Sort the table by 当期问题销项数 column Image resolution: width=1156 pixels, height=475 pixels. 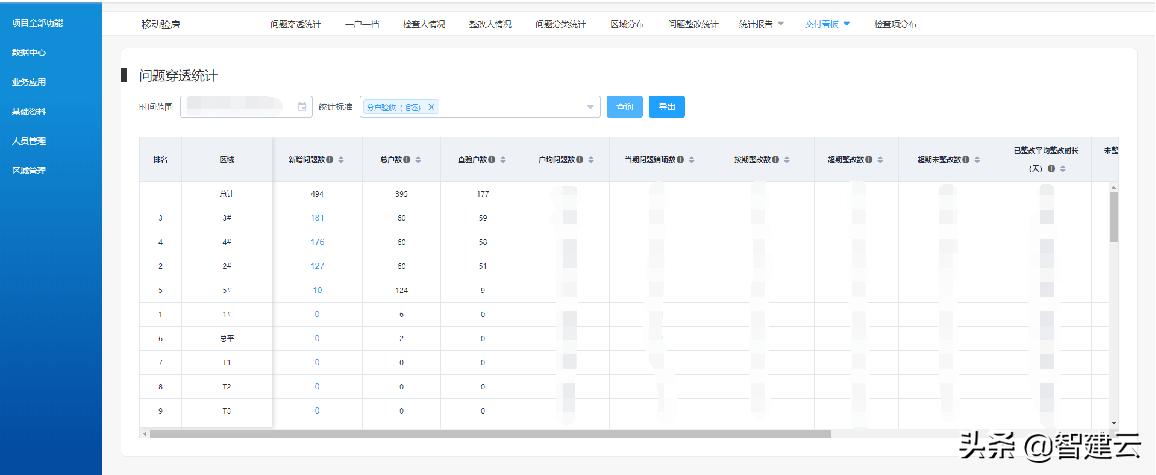692,159
